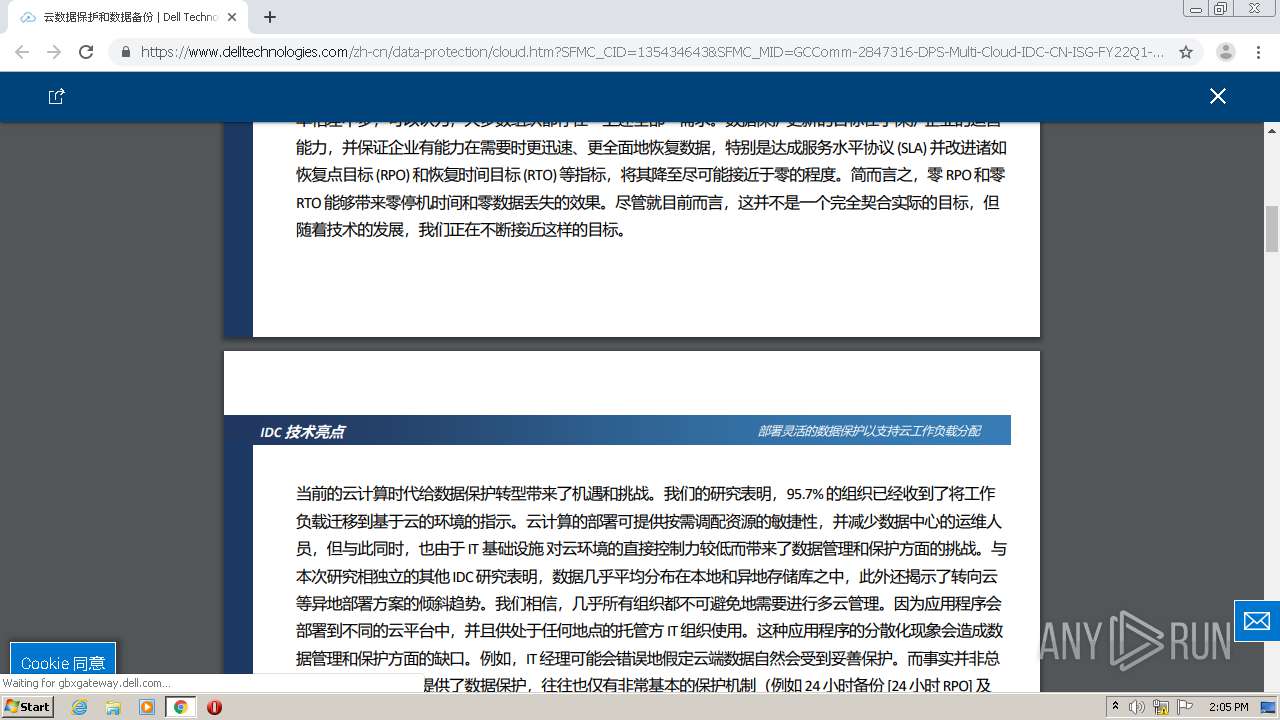Close the Dell Technologies tab
Screen dimensions: 1280x720
pos(233,17)
